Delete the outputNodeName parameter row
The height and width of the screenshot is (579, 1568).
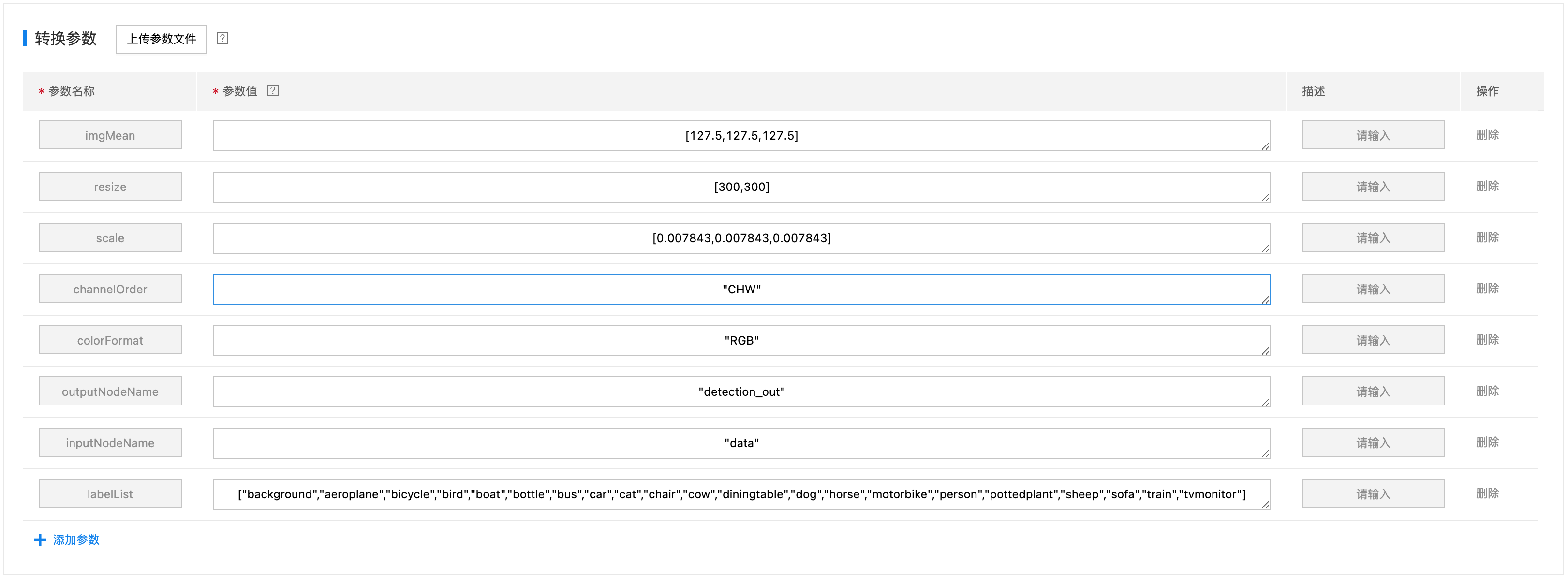click(x=1487, y=391)
